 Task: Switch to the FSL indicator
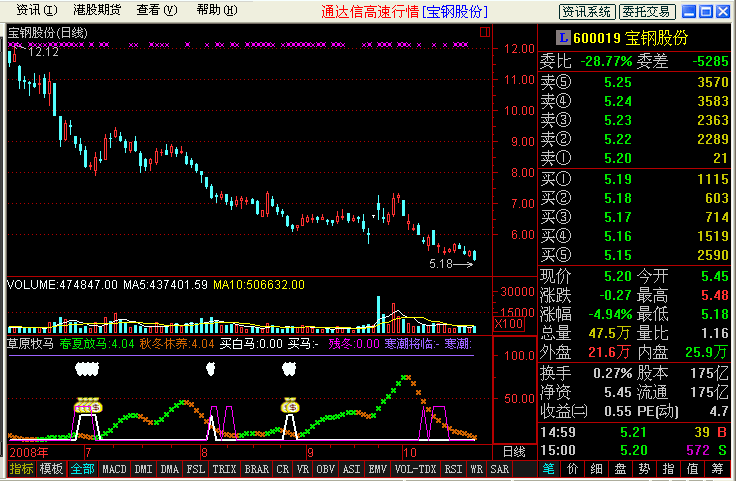coord(196,469)
